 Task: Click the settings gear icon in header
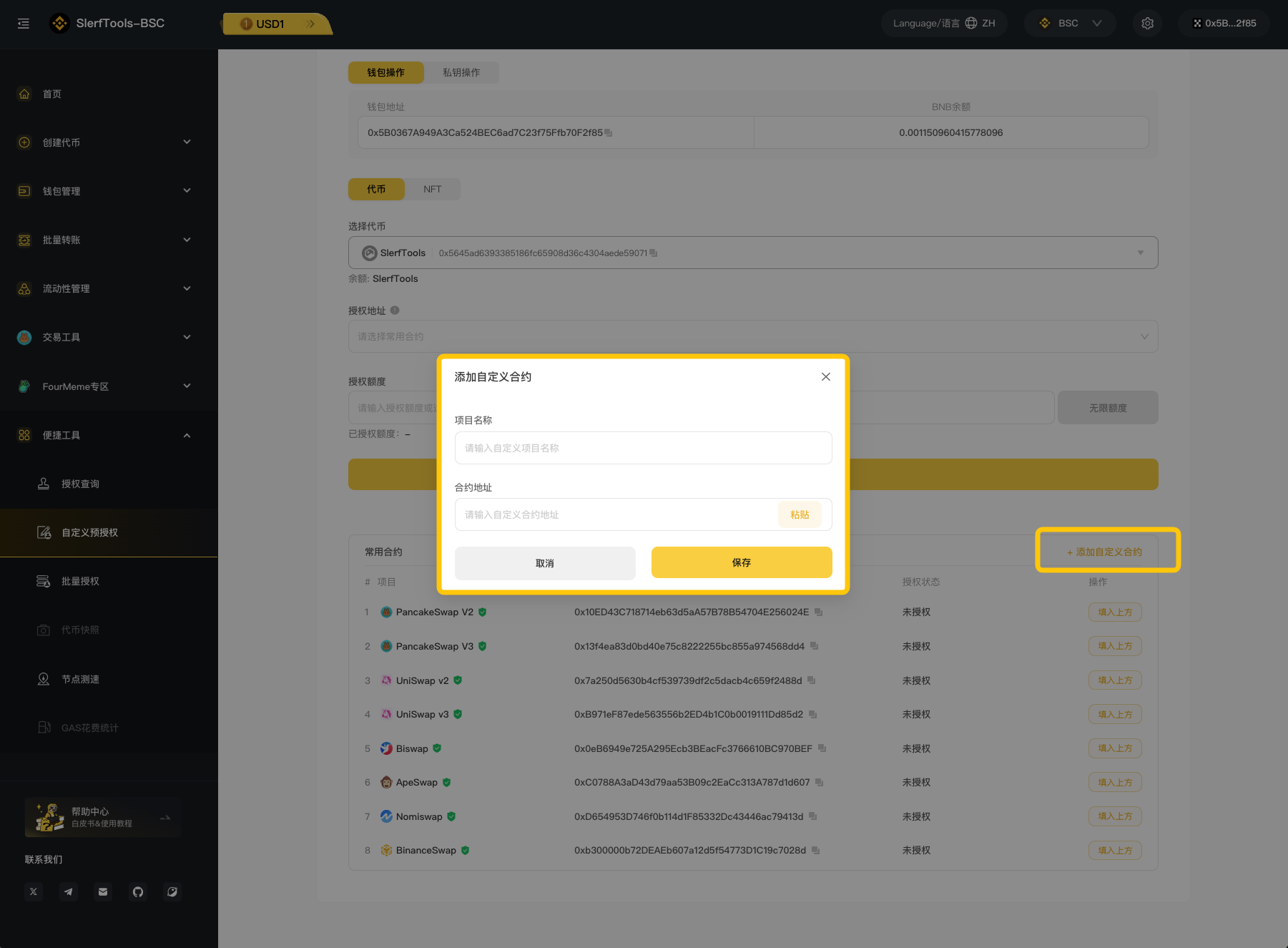pyautogui.click(x=1147, y=24)
